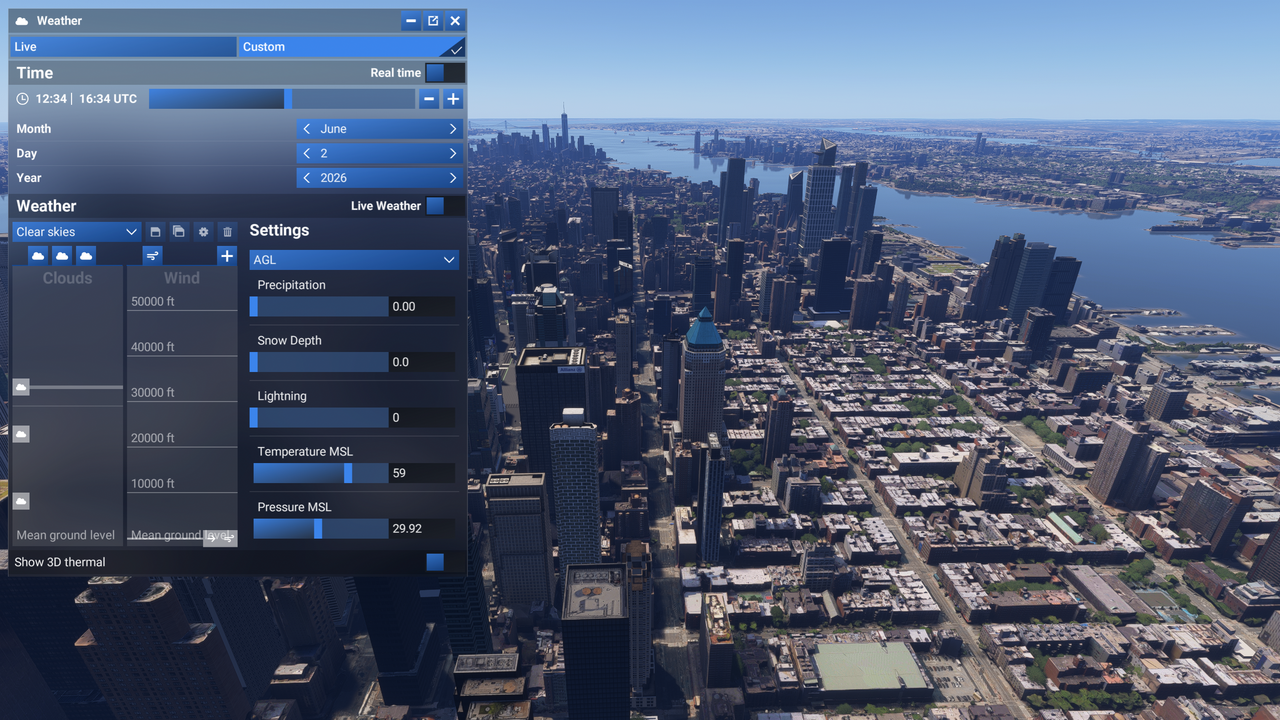Click the Pressure MSL value 29.92

[x=423, y=529]
